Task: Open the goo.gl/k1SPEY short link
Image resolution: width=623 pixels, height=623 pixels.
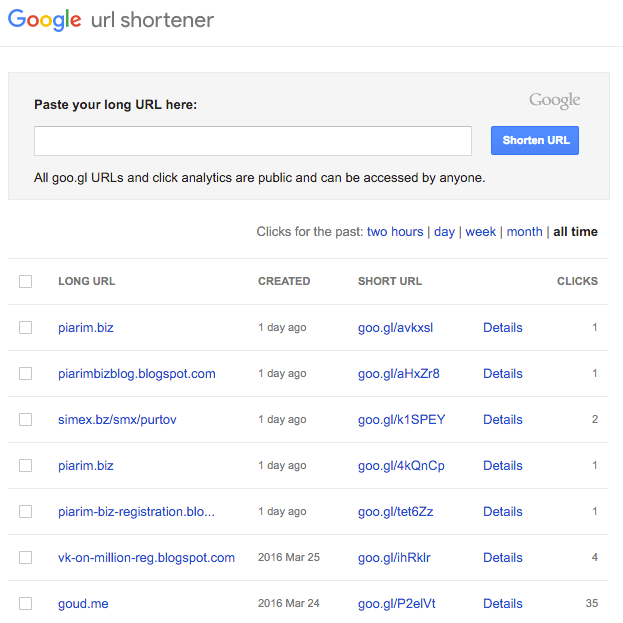Action: pyautogui.click(x=401, y=420)
